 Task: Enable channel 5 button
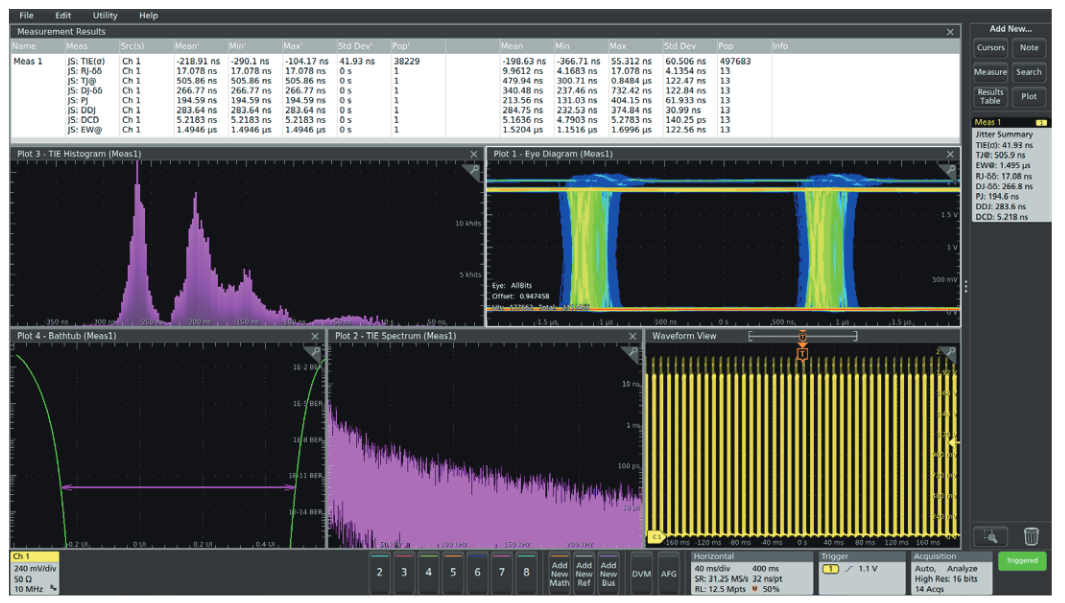[453, 571]
